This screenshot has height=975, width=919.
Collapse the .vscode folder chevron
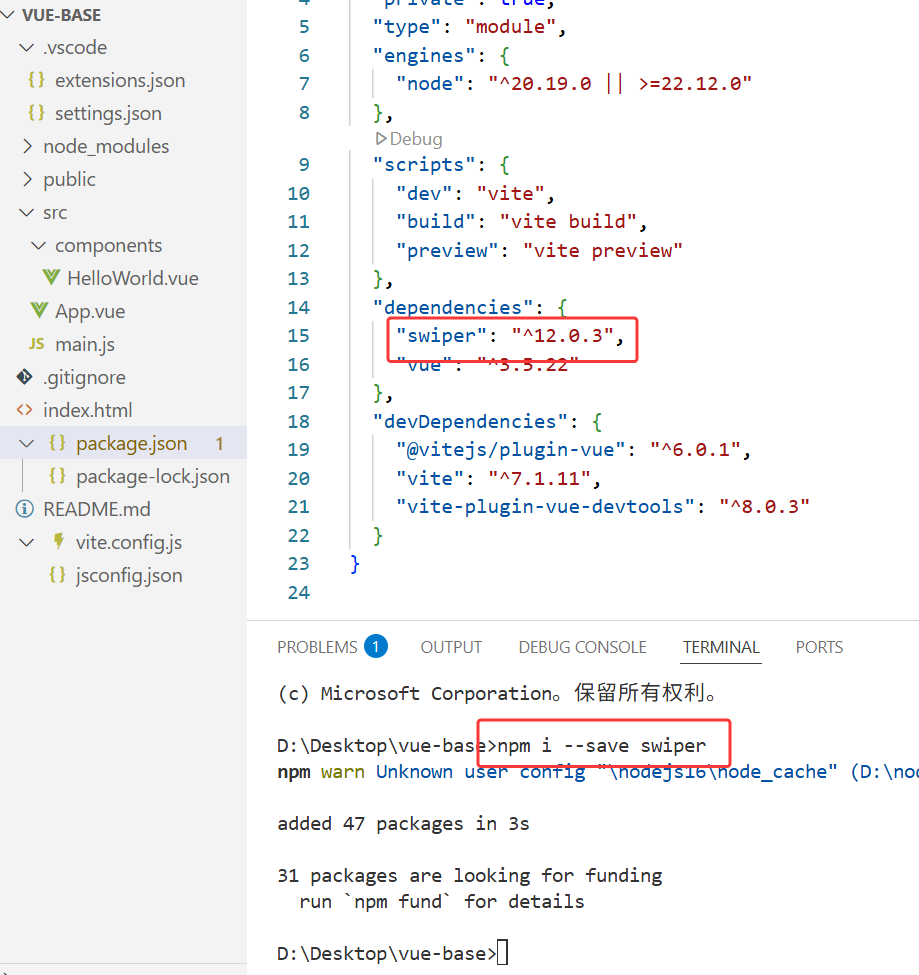point(27,47)
